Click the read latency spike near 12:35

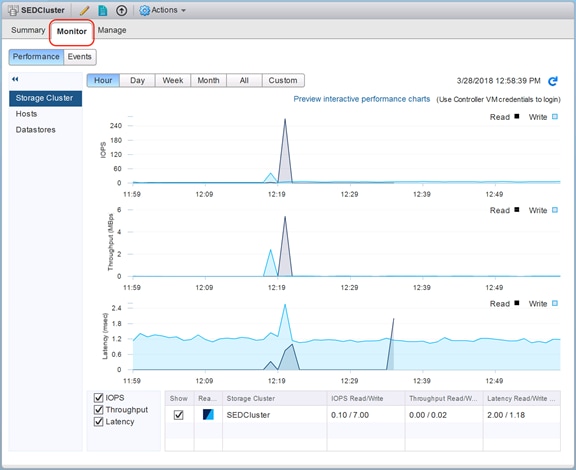click(x=393, y=319)
